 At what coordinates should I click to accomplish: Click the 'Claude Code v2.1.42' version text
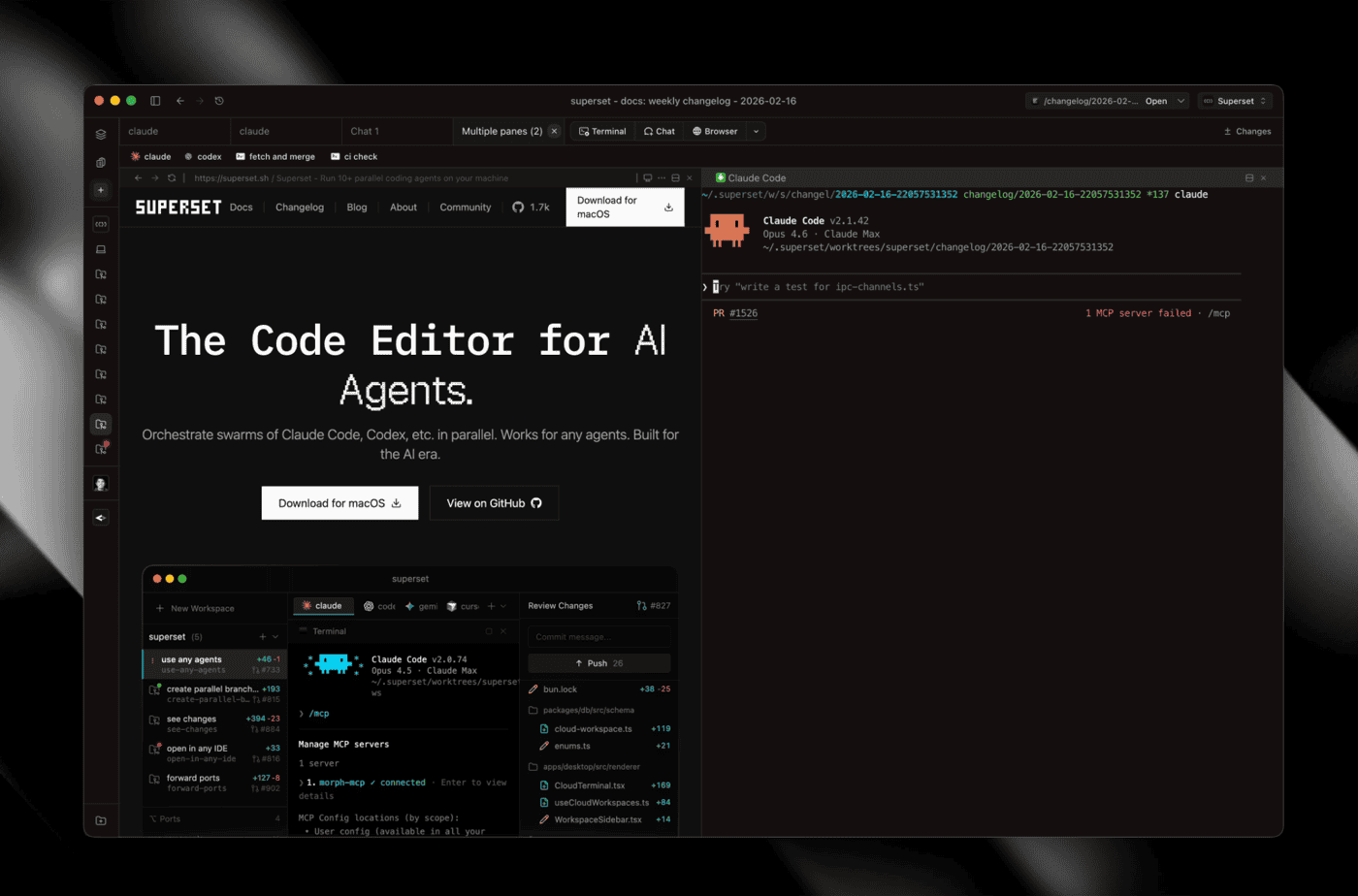click(x=816, y=221)
